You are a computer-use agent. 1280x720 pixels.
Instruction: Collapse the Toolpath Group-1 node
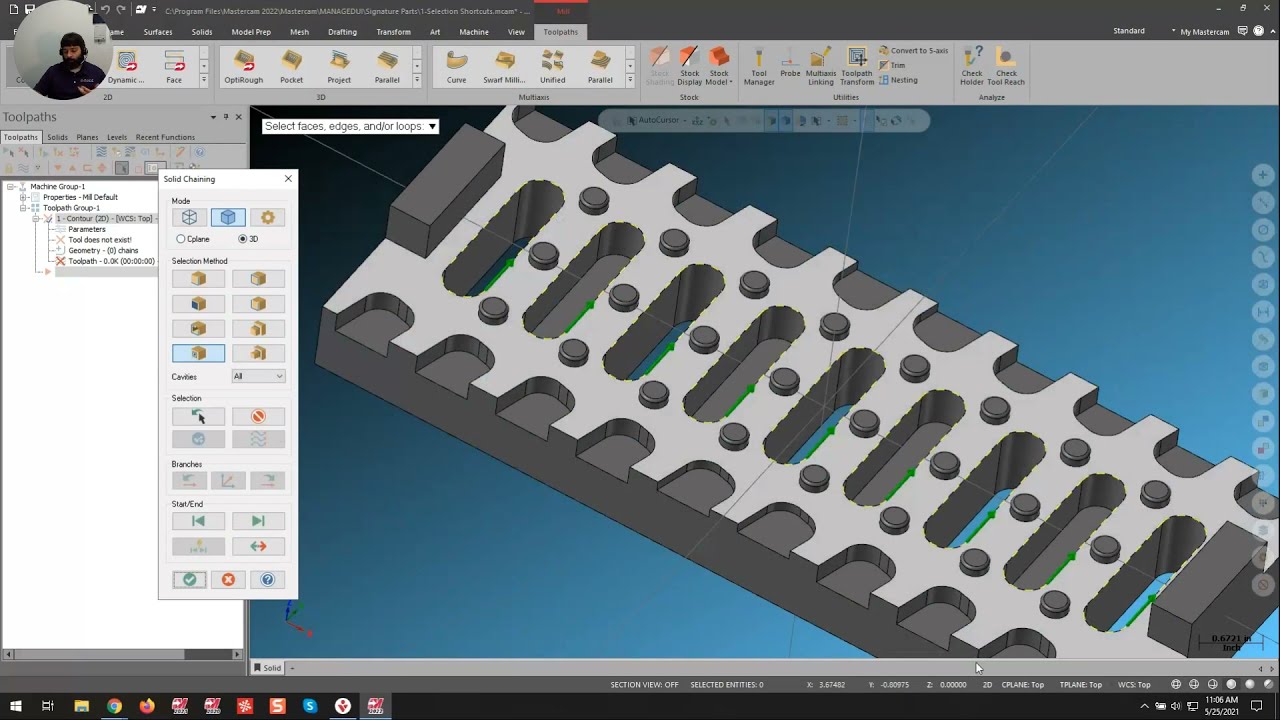[23, 208]
